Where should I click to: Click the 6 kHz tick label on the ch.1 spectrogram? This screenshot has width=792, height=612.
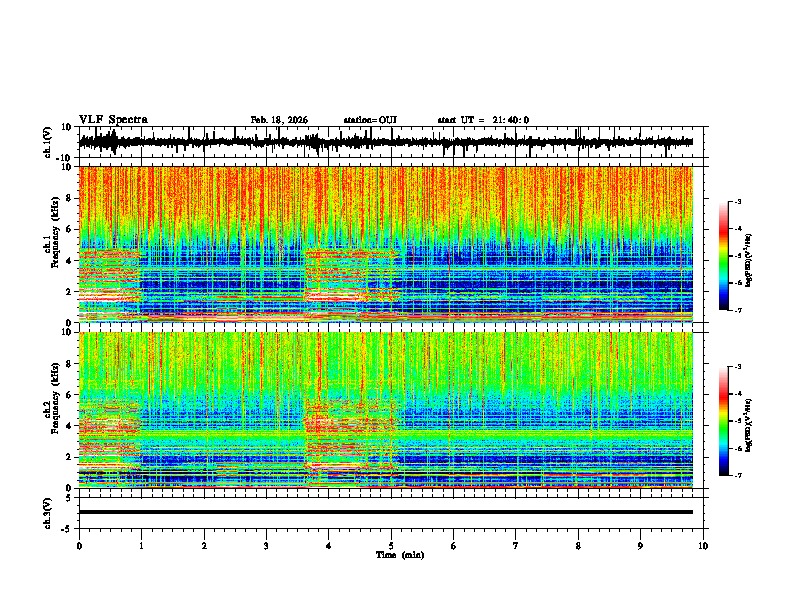tap(70, 229)
